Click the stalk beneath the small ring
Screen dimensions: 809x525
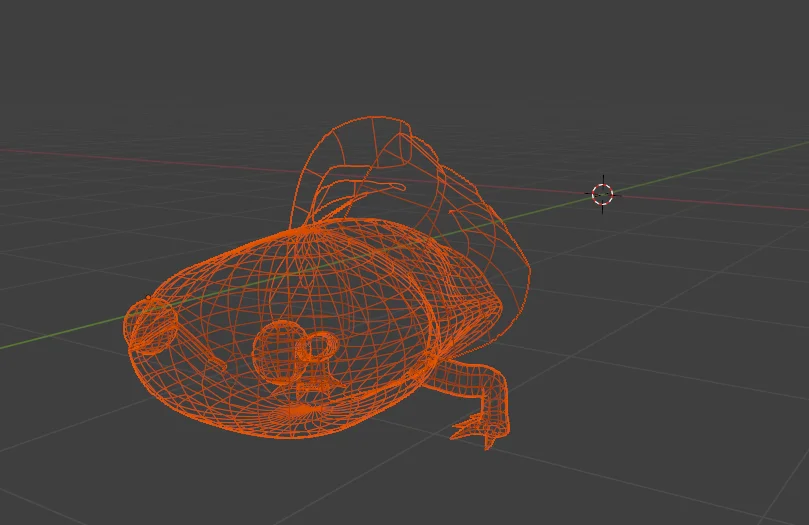click(320, 378)
